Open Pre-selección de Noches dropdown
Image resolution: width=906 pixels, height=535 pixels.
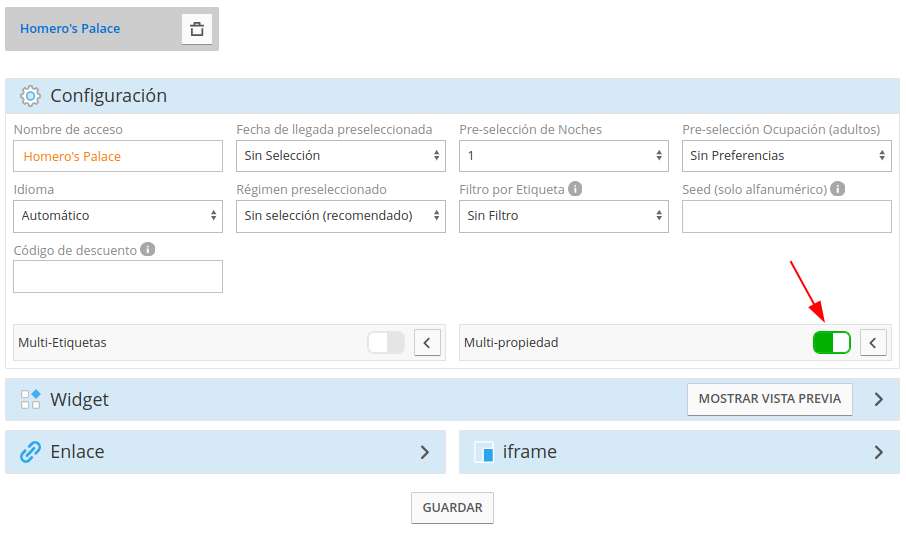pyautogui.click(x=563, y=156)
